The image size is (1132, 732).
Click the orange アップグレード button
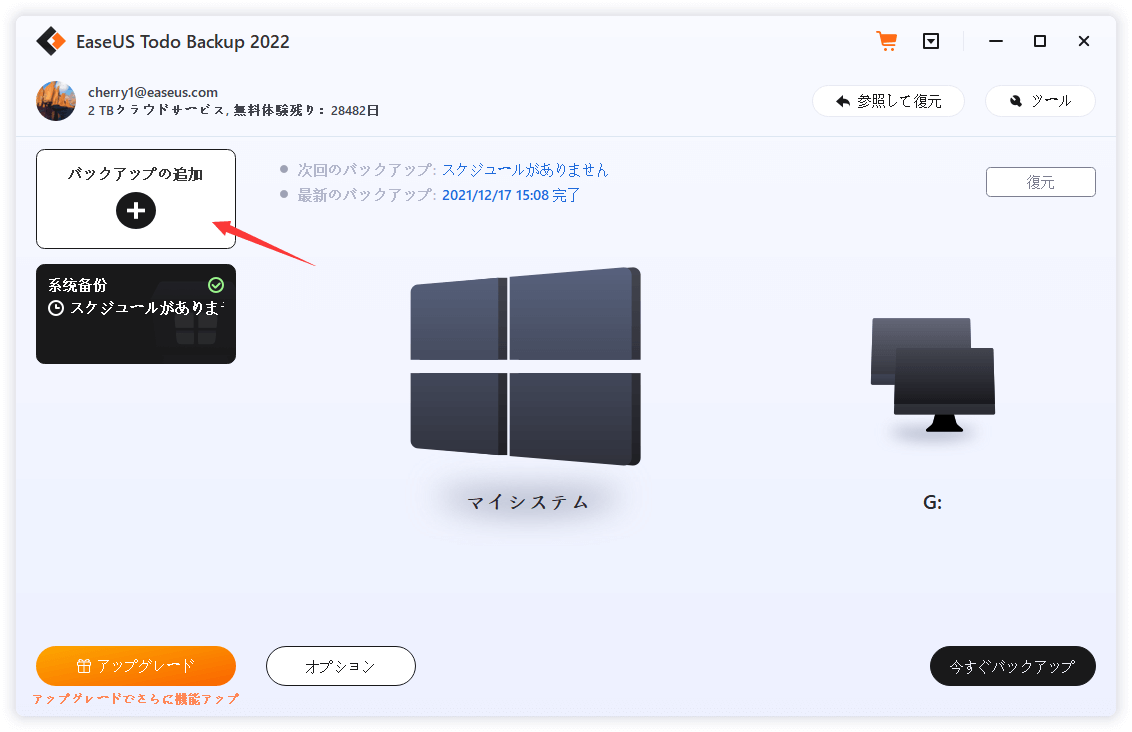click(x=136, y=666)
